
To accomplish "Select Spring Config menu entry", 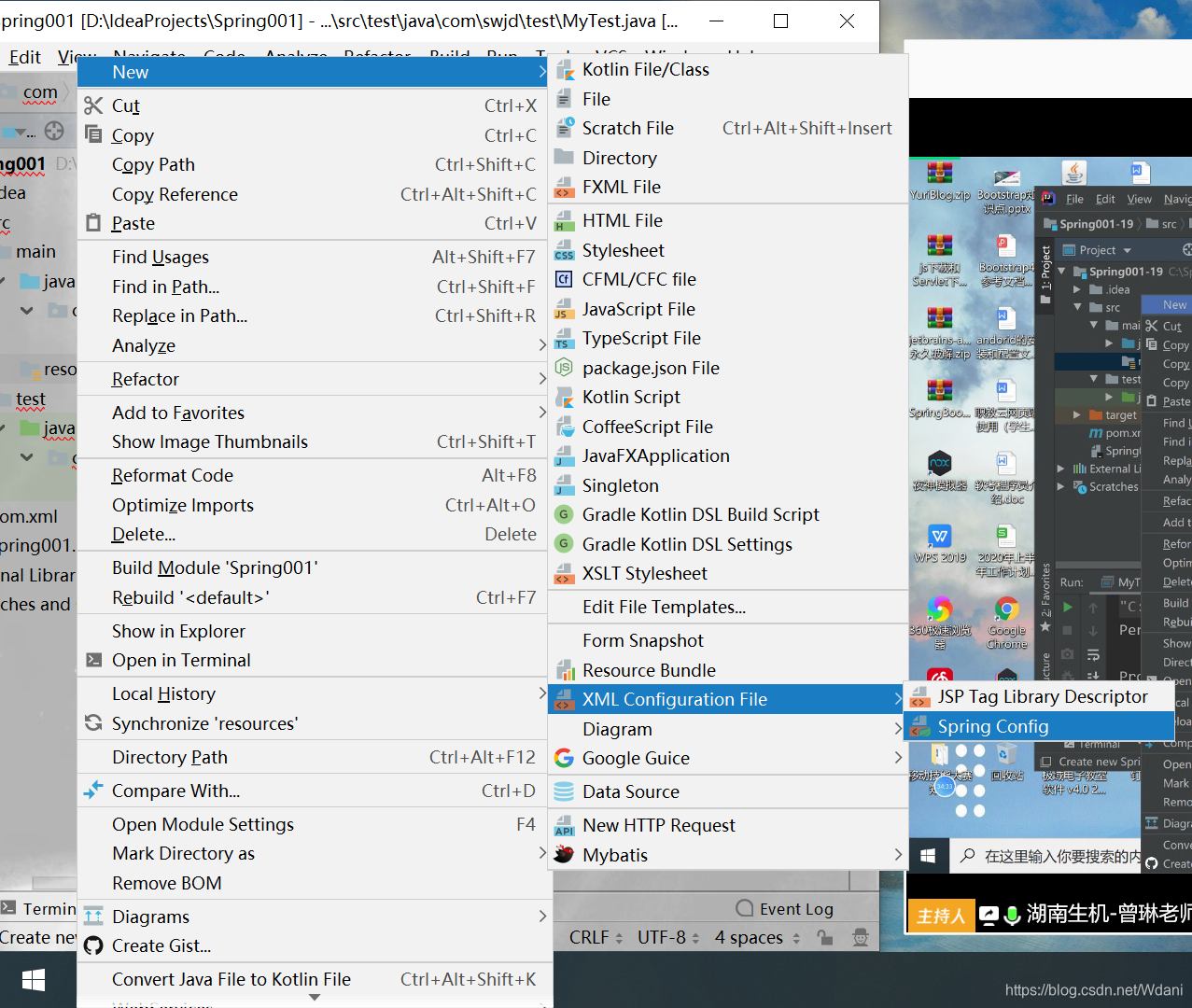I will [1039, 726].
